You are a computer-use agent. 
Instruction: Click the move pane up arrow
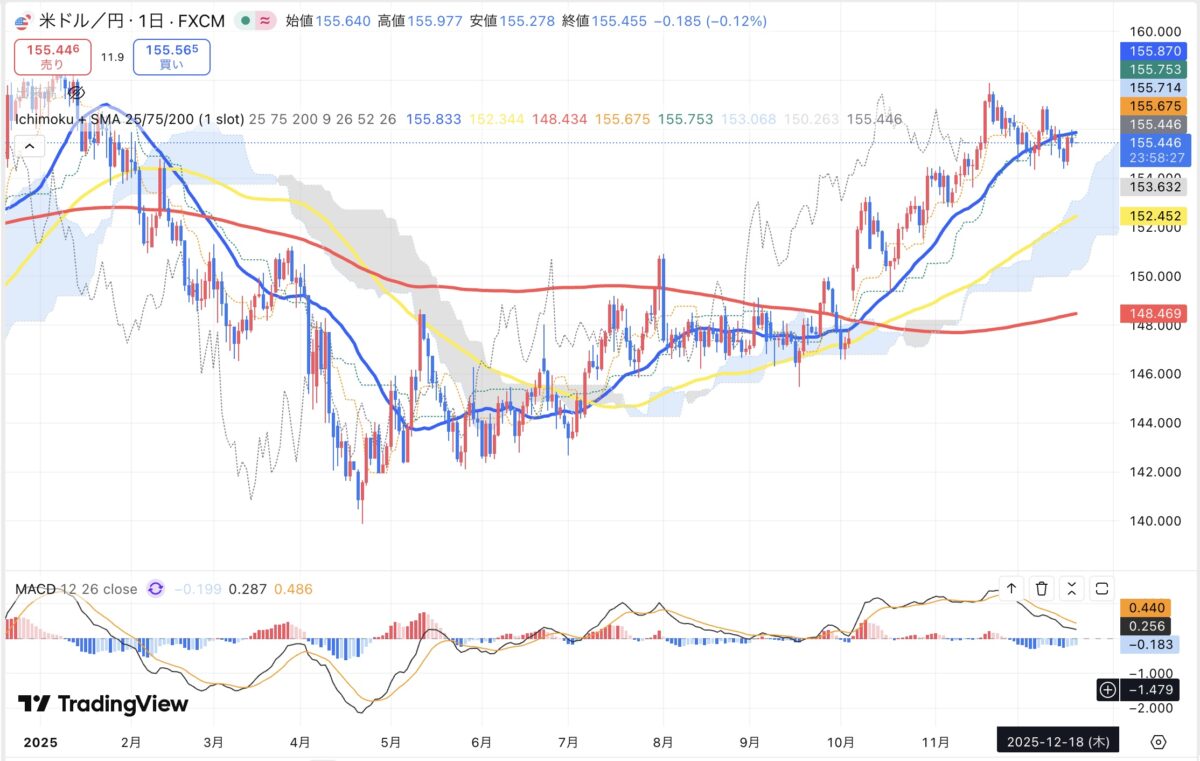1011,589
